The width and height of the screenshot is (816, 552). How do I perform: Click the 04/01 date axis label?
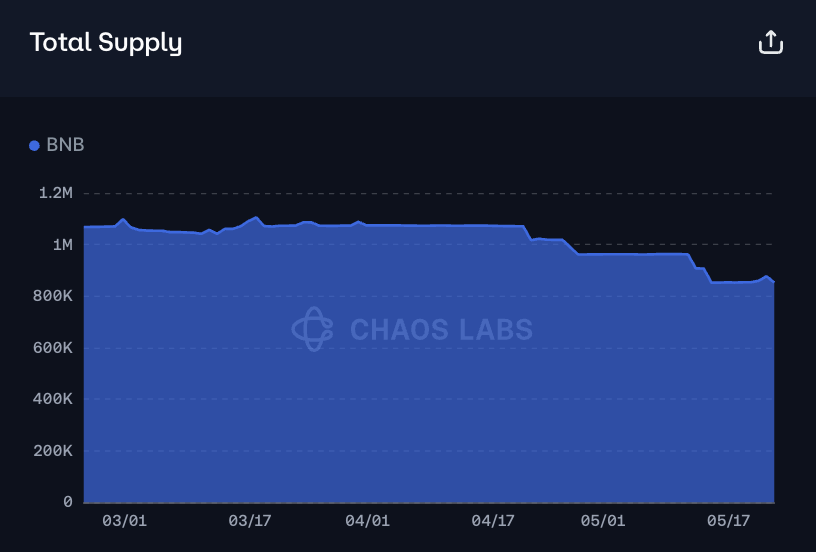(x=367, y=521)
